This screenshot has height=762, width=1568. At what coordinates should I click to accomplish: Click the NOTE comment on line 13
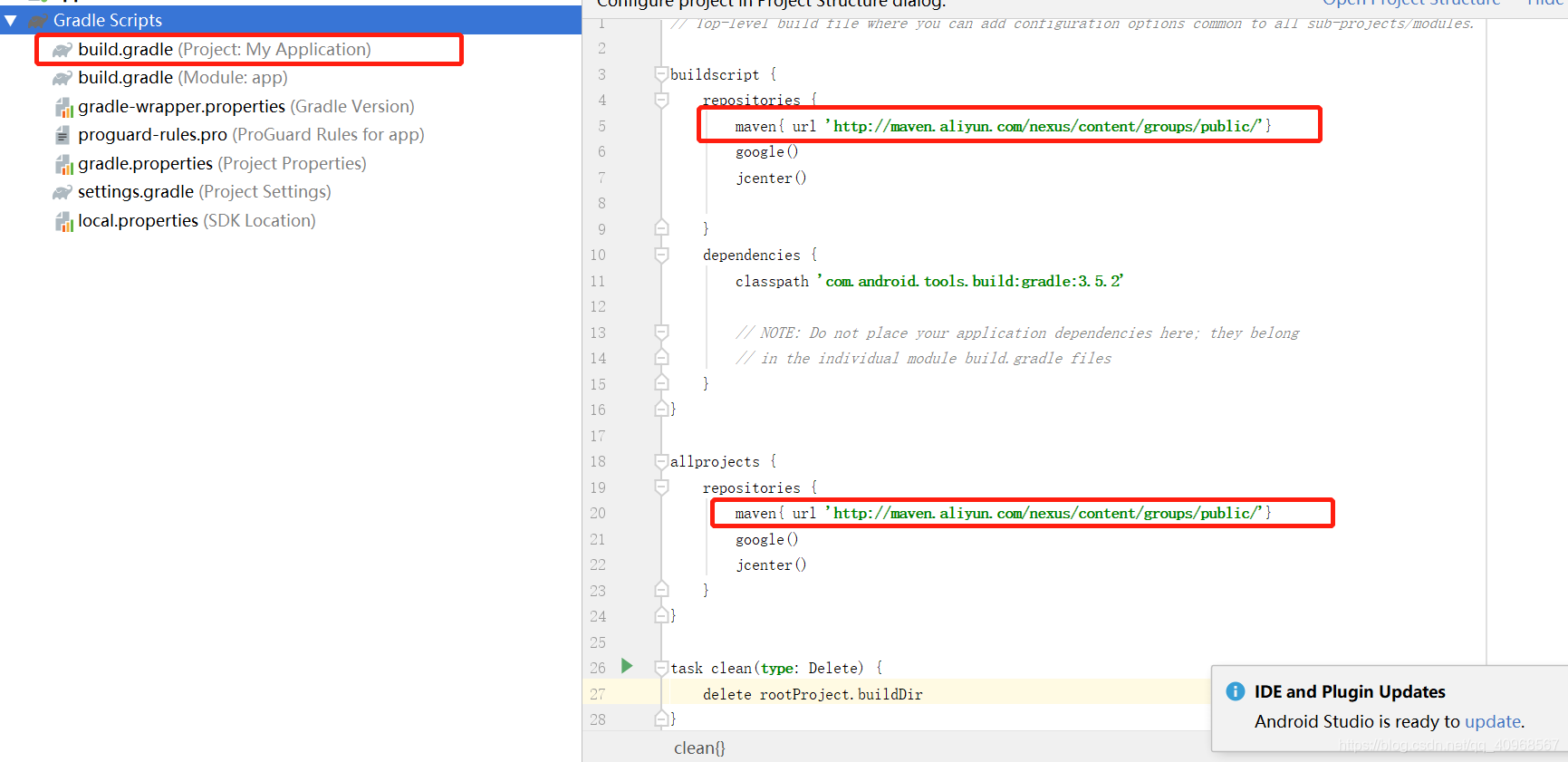click(1017, 333)
